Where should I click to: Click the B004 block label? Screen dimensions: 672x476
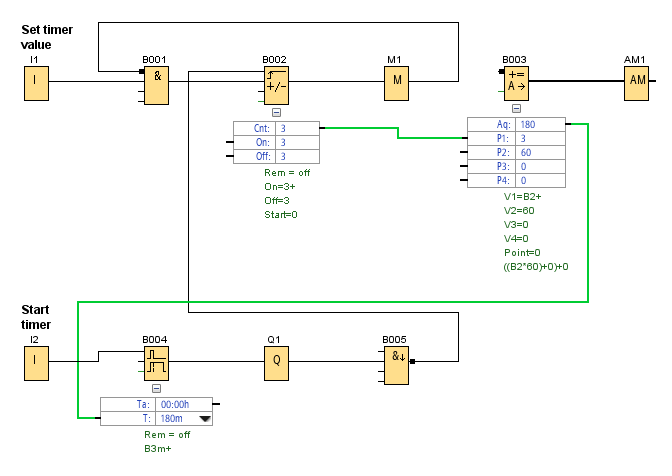pyautogui.click(x=154, y=340)
